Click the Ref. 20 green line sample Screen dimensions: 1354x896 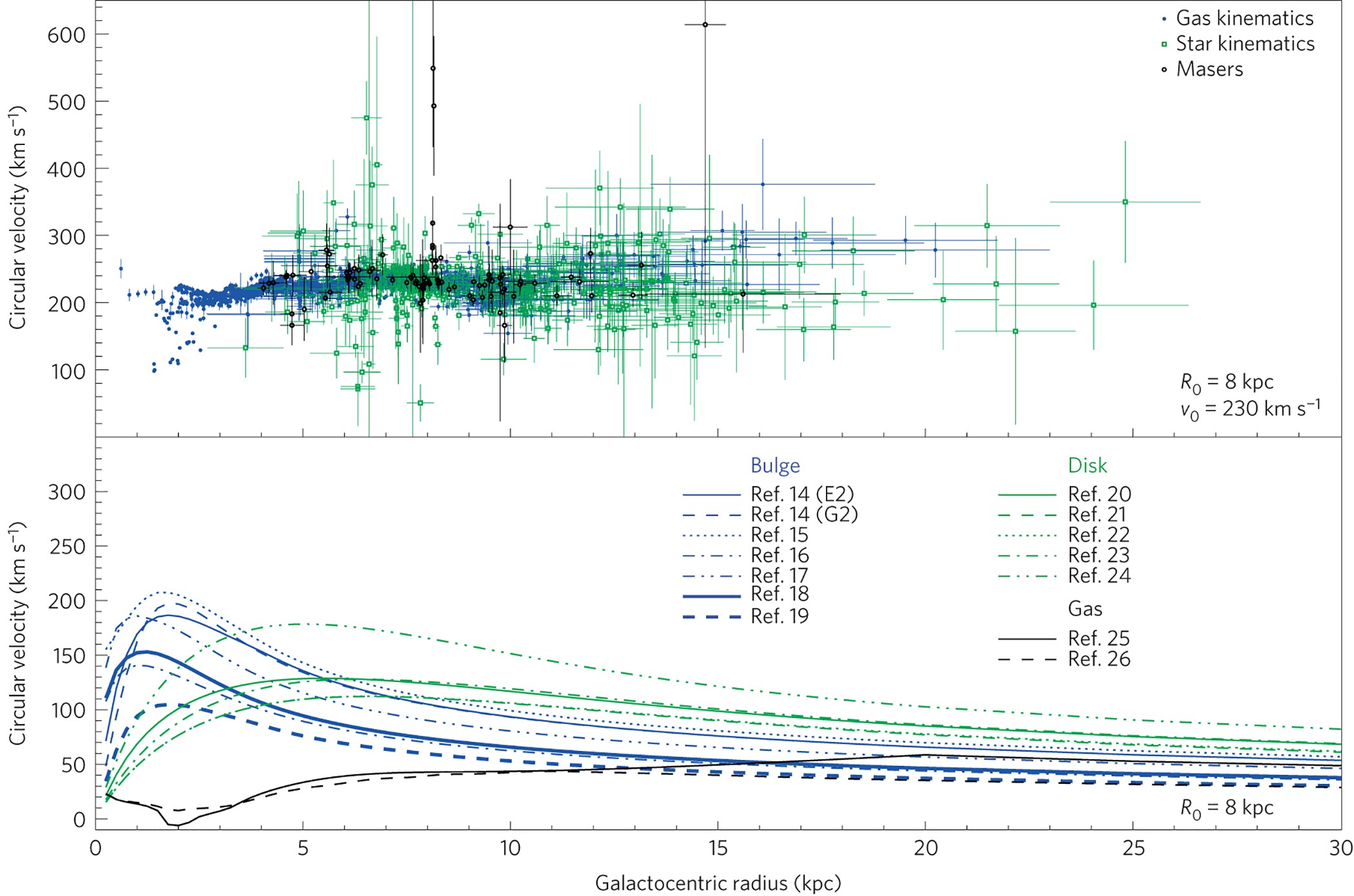coord(1026,495)
